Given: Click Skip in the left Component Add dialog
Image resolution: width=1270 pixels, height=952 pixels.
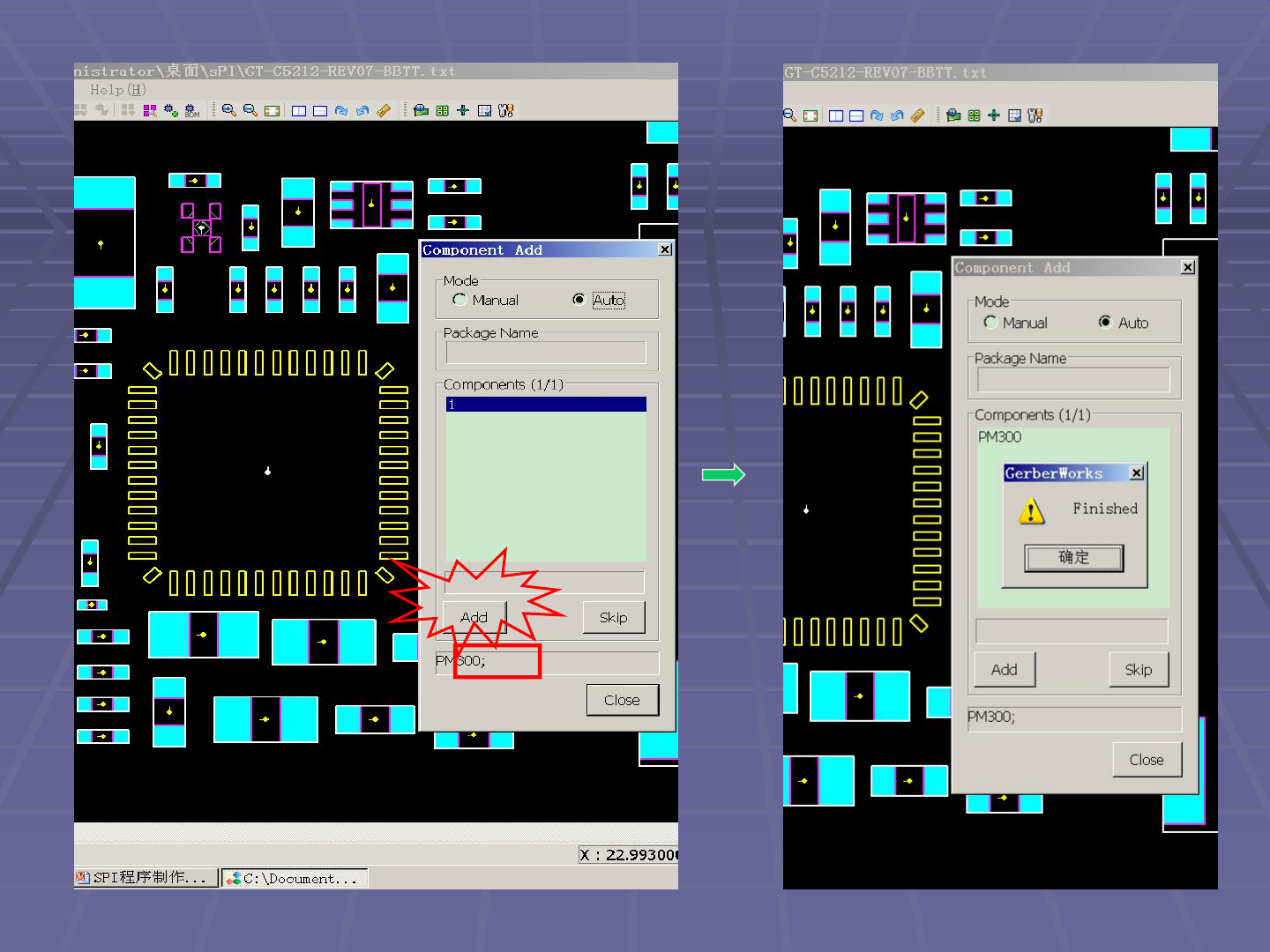Looking at the screenshot, I should [x=614, y=617].
